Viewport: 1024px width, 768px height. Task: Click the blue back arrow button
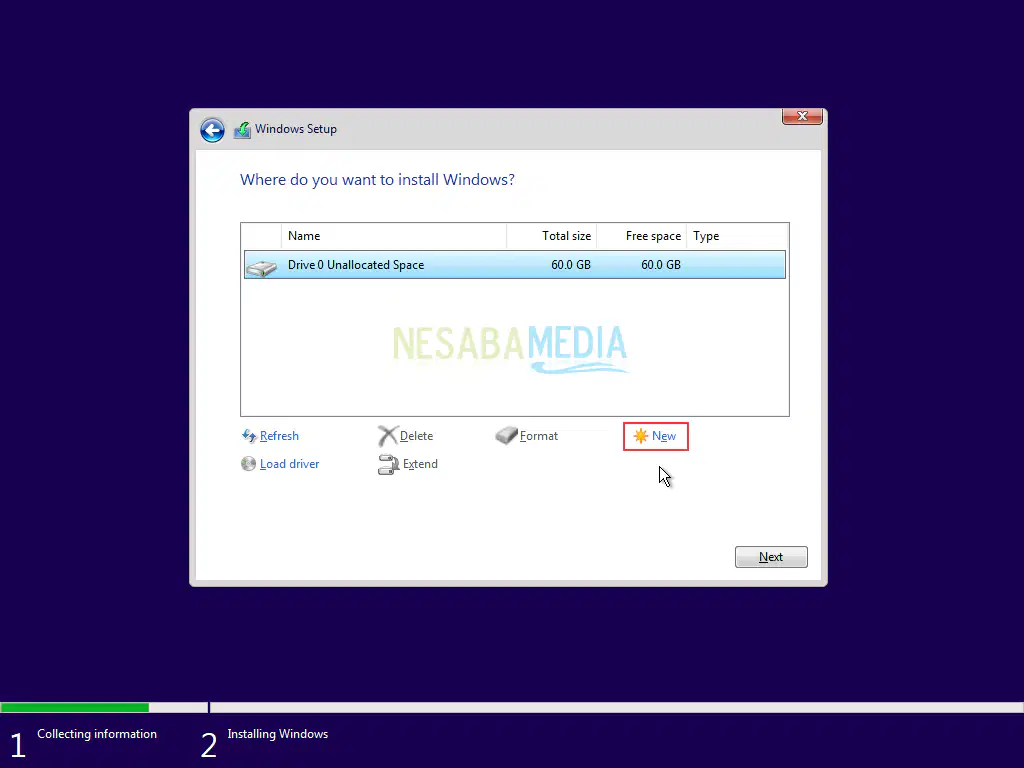coord(212,130)
